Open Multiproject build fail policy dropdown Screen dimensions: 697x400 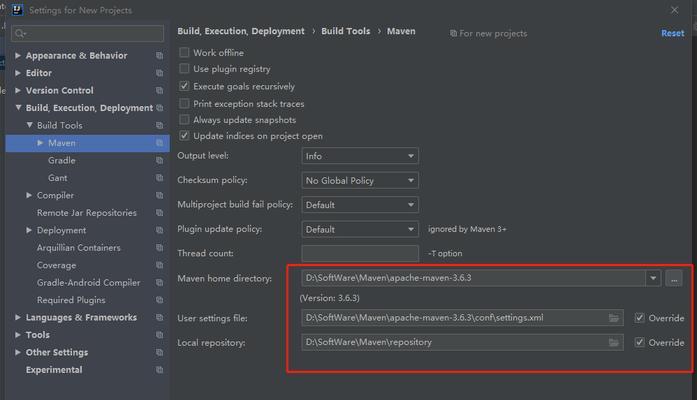point(360,205)
